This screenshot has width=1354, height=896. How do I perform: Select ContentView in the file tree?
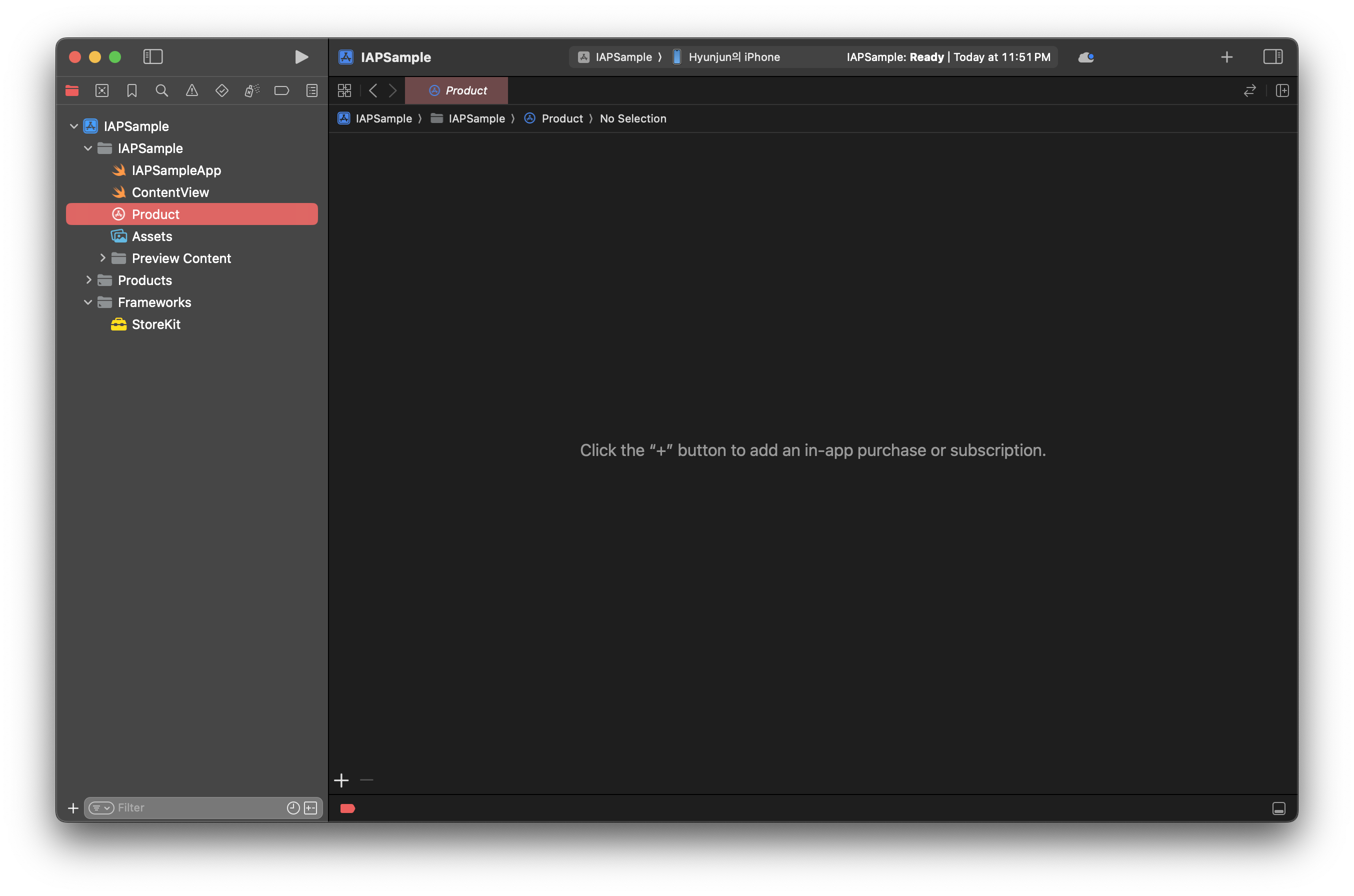(x=170, y=192)
